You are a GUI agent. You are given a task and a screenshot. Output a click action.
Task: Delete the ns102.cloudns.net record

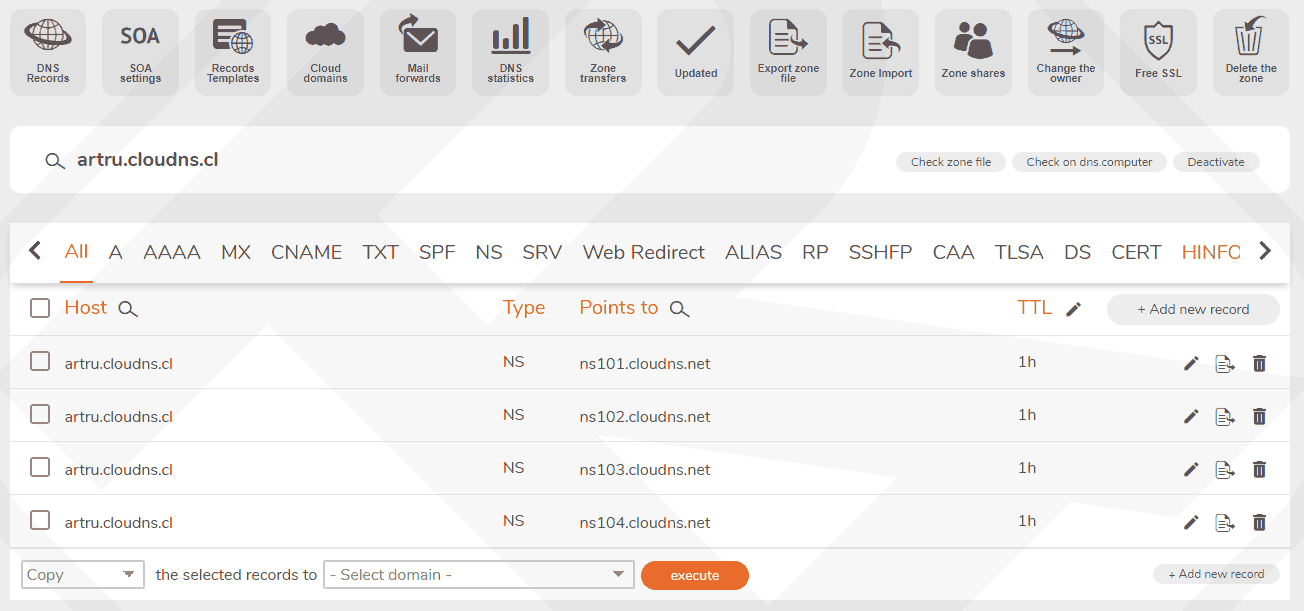1259,416
